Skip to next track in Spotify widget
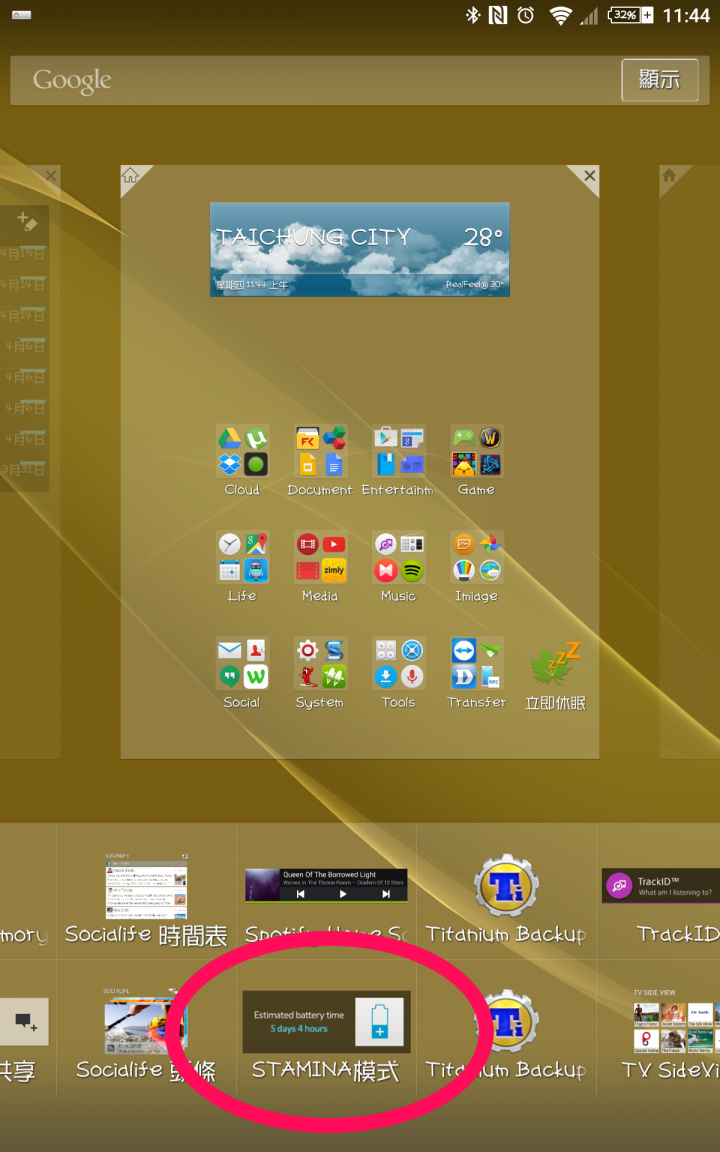 pos(386,894)
